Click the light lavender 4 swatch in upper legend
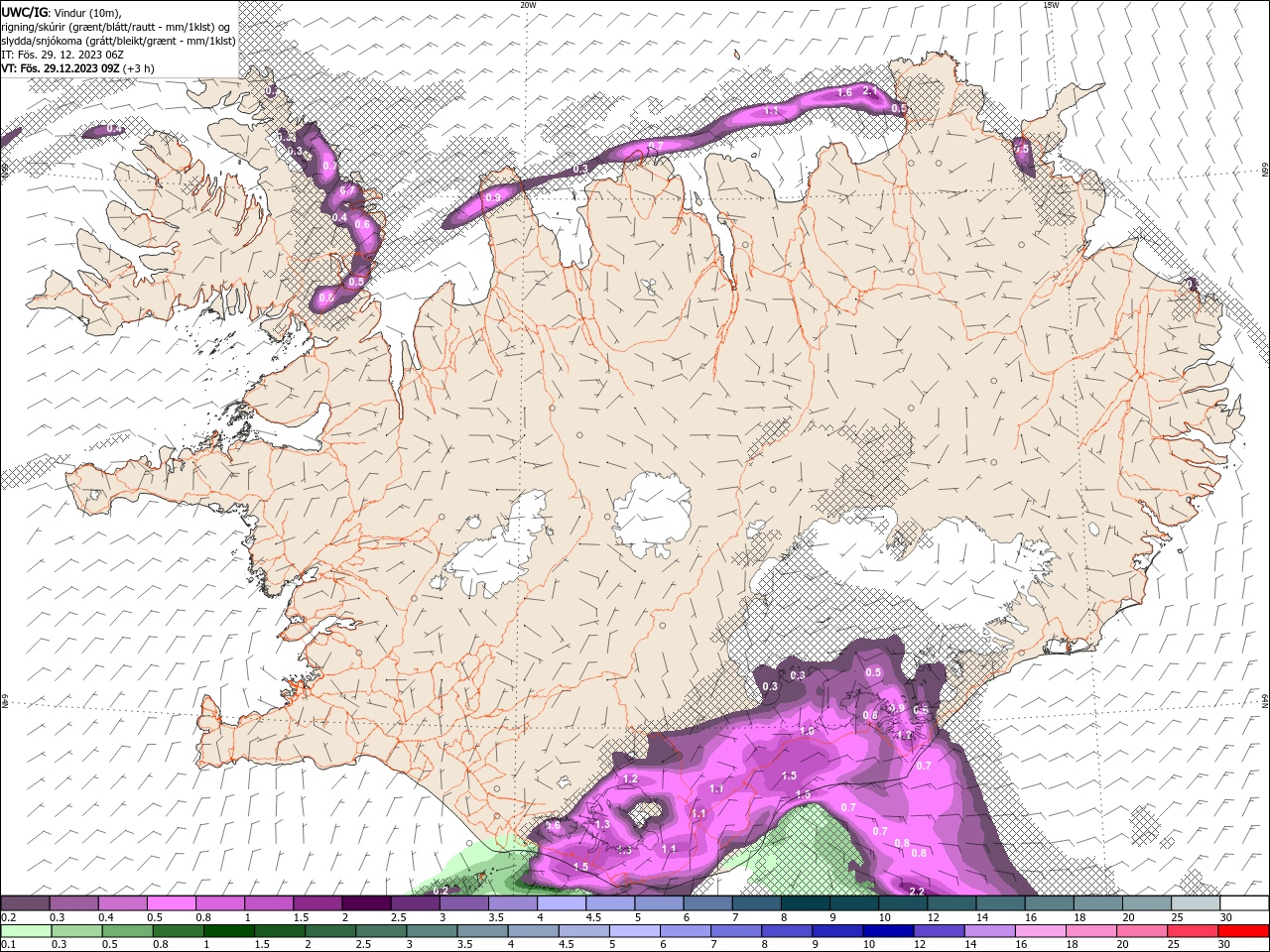 [561, 903]
